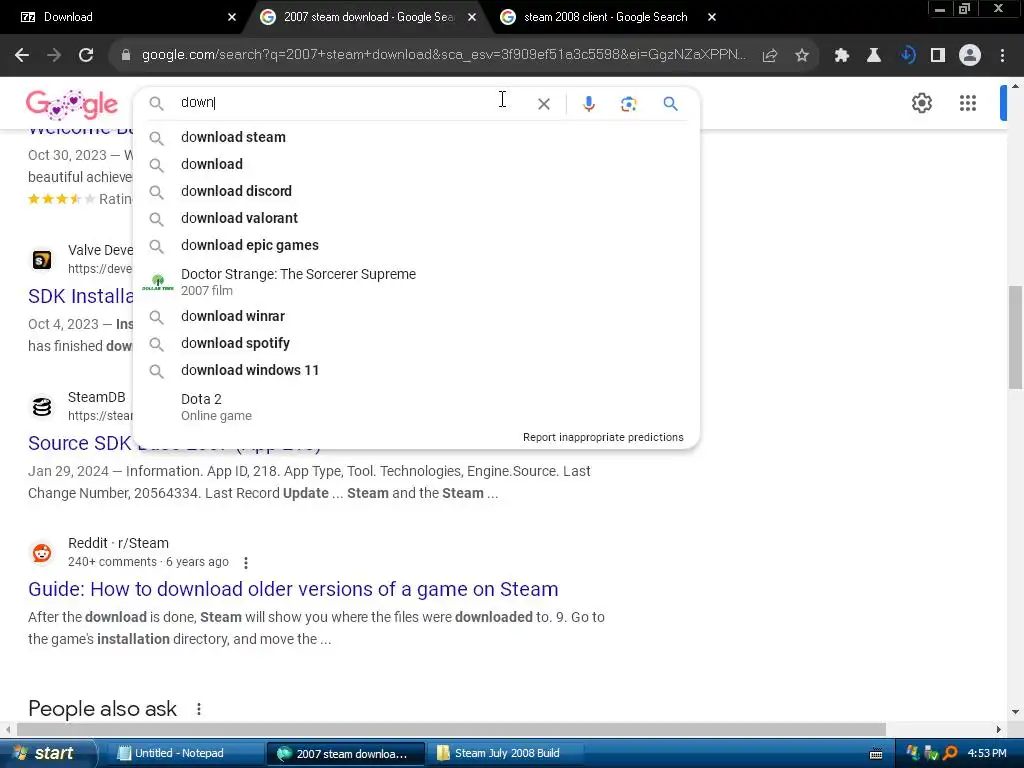Click the 4:53 PM system clock
The image size is (1024, 768).
(x=987, y=753)
